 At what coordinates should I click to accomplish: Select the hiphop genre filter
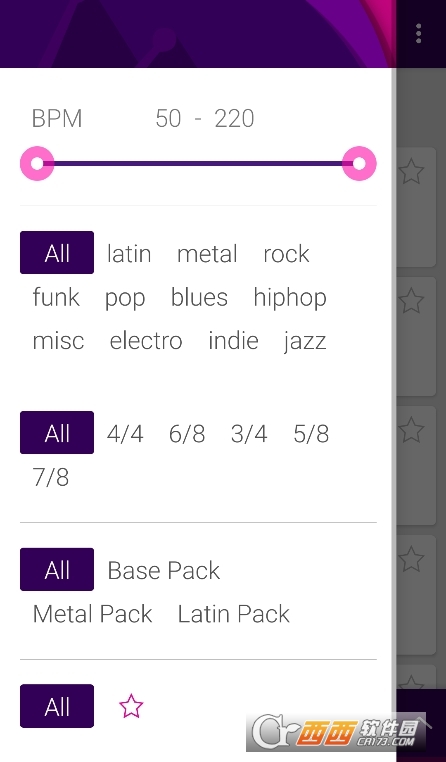pyautogui.click(x=290, y=298)
